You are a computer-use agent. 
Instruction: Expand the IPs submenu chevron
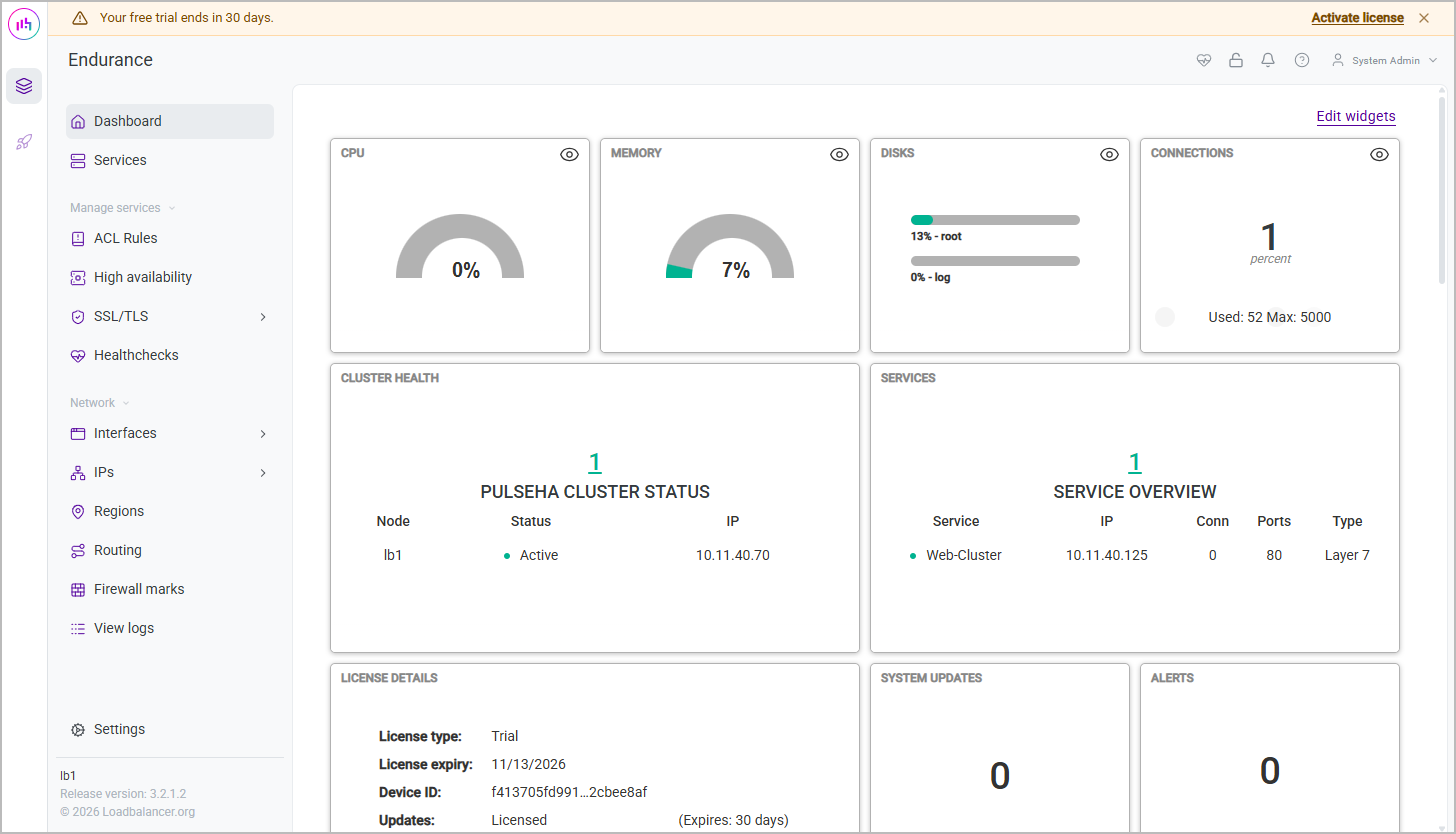[x=263, y=472]
